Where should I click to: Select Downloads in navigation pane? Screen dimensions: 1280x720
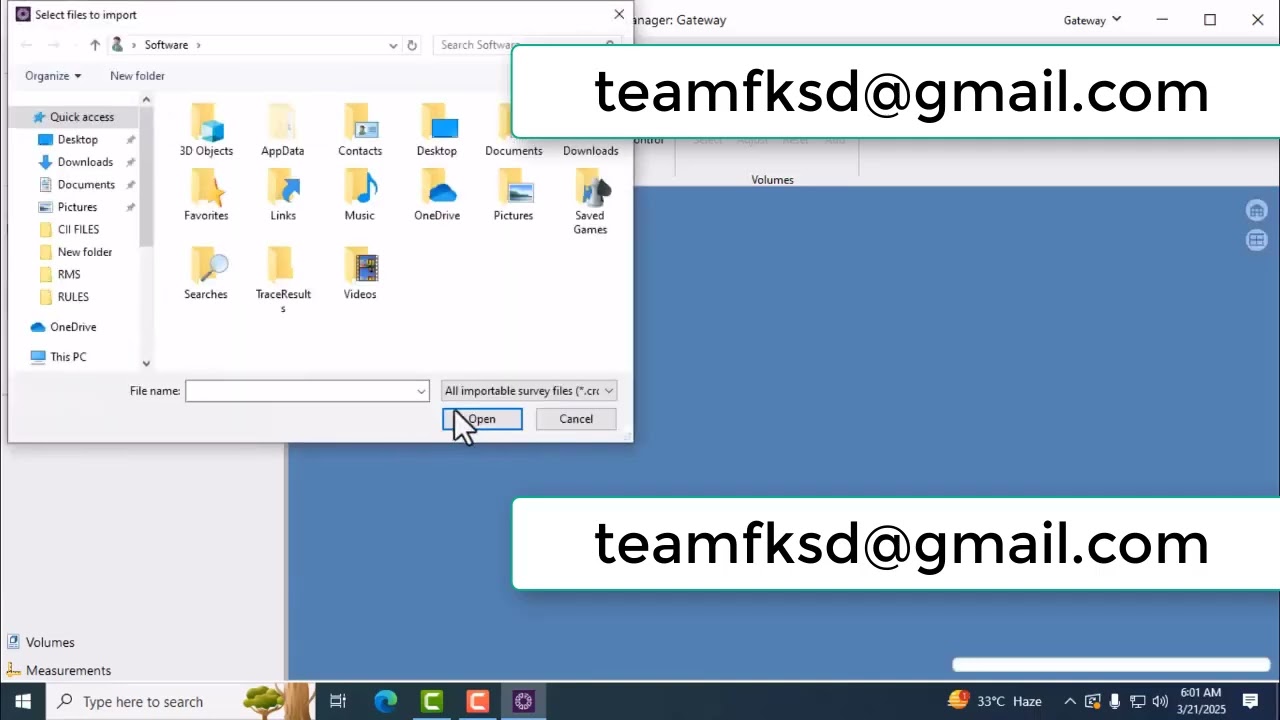point(85,162)
